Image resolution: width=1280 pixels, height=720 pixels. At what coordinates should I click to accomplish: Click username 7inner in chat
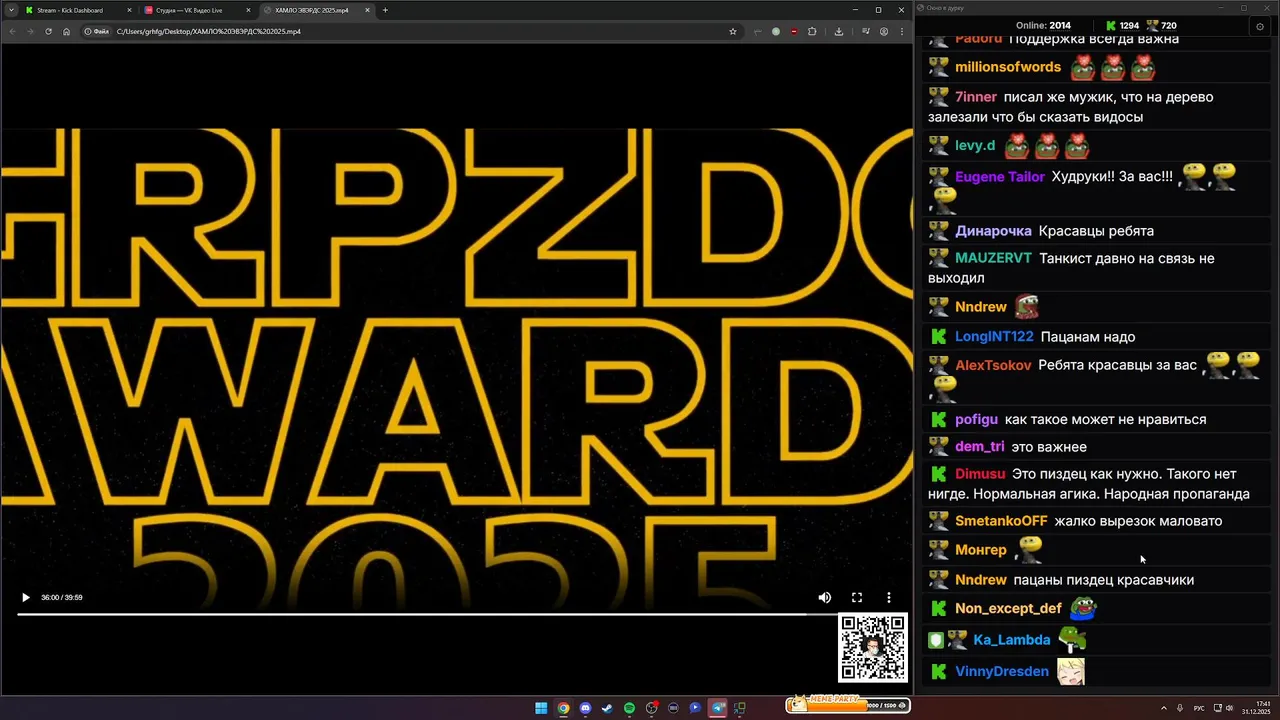[x=976, y=97]
